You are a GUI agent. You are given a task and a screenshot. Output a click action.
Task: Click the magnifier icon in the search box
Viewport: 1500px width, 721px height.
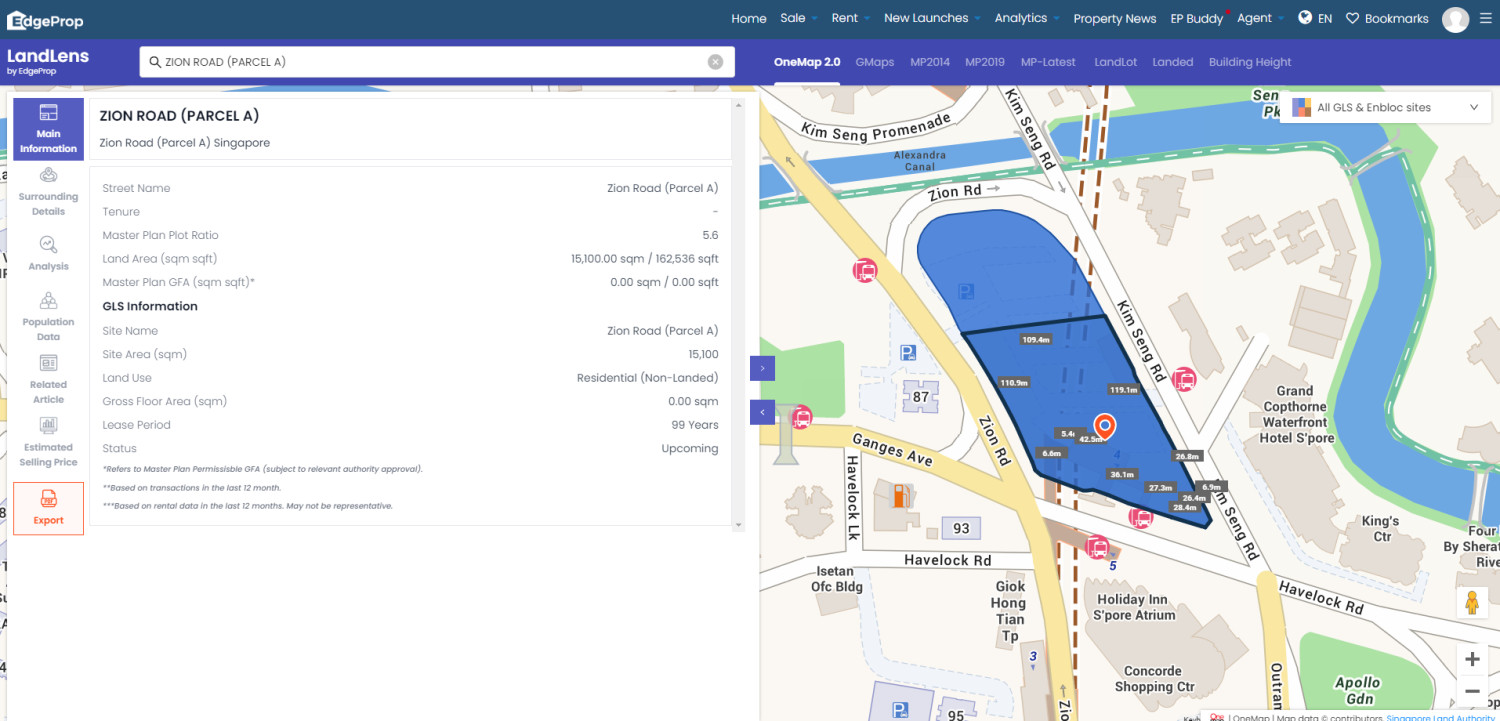click(155, 62)
